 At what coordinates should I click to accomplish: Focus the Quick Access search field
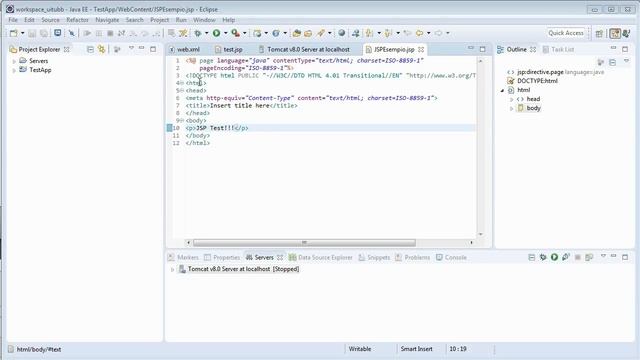pos(566,33)
